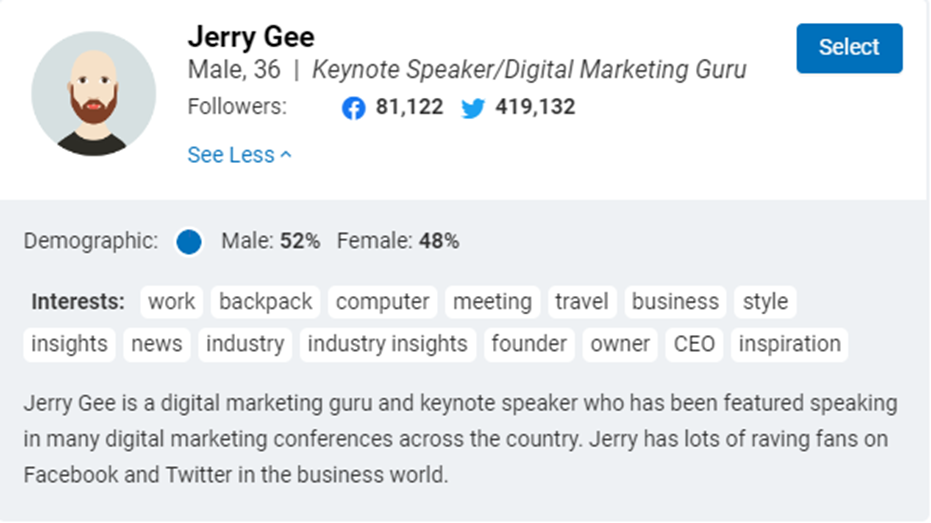
Task: Click the Twitter bird icon
Action: [x=473, y=108]
